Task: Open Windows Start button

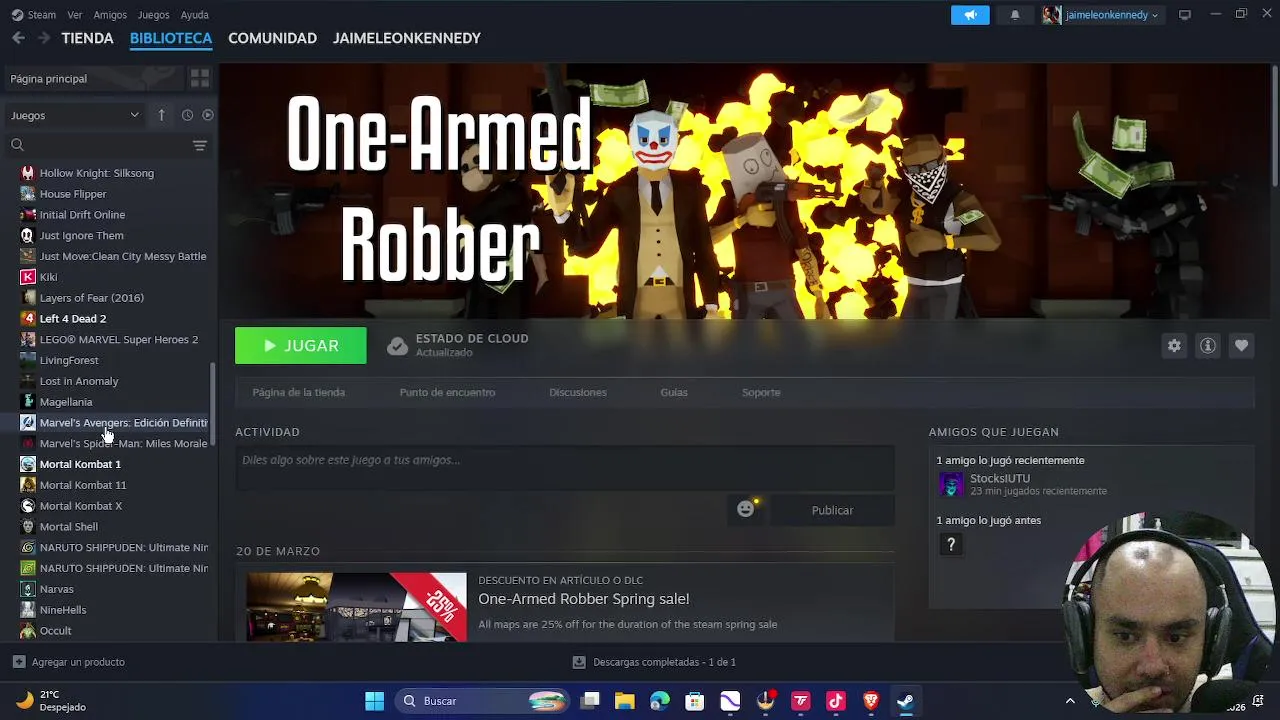Action: [374, 701]
